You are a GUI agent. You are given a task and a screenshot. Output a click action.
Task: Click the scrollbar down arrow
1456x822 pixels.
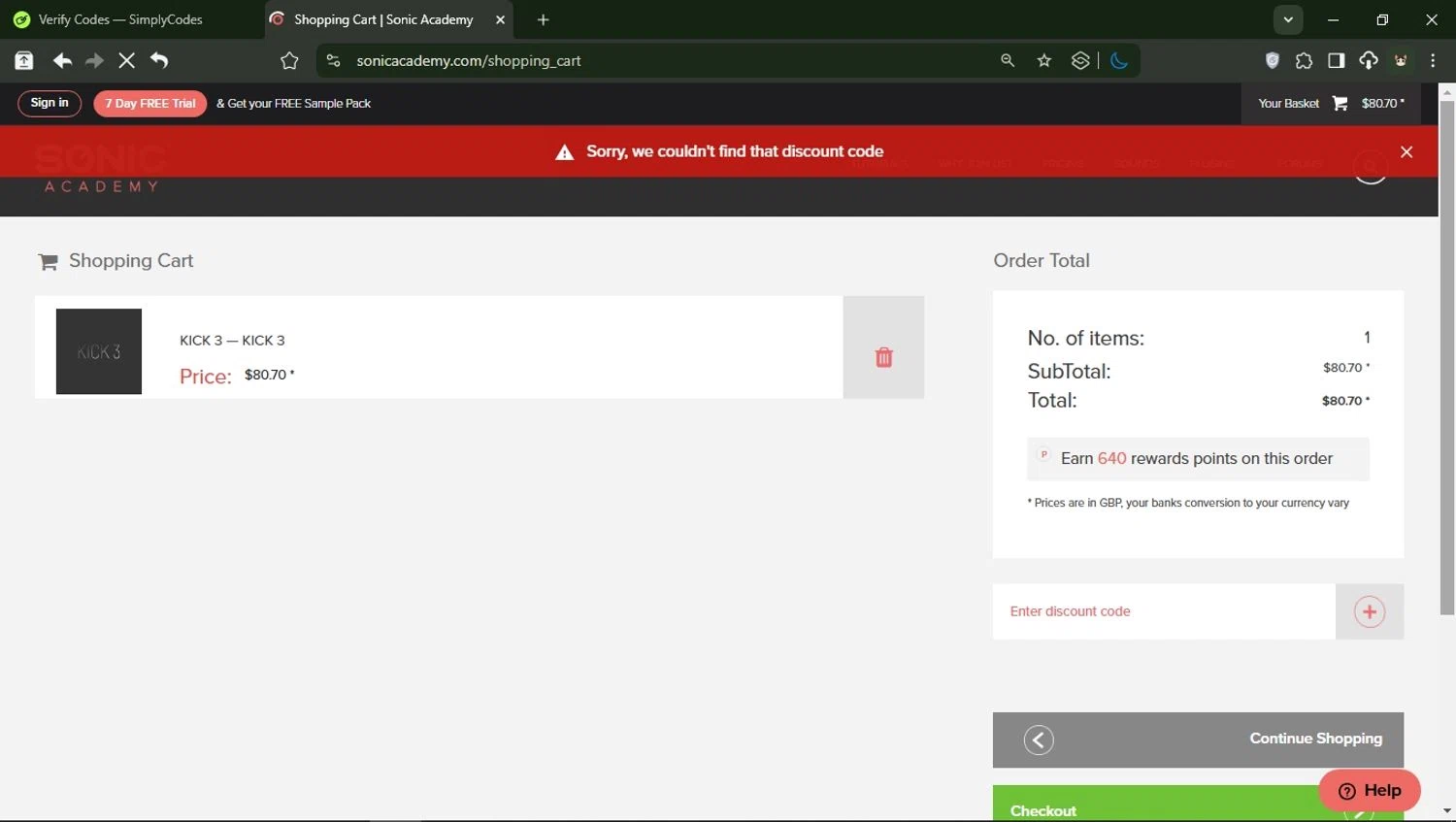(x=1447, y=810)
